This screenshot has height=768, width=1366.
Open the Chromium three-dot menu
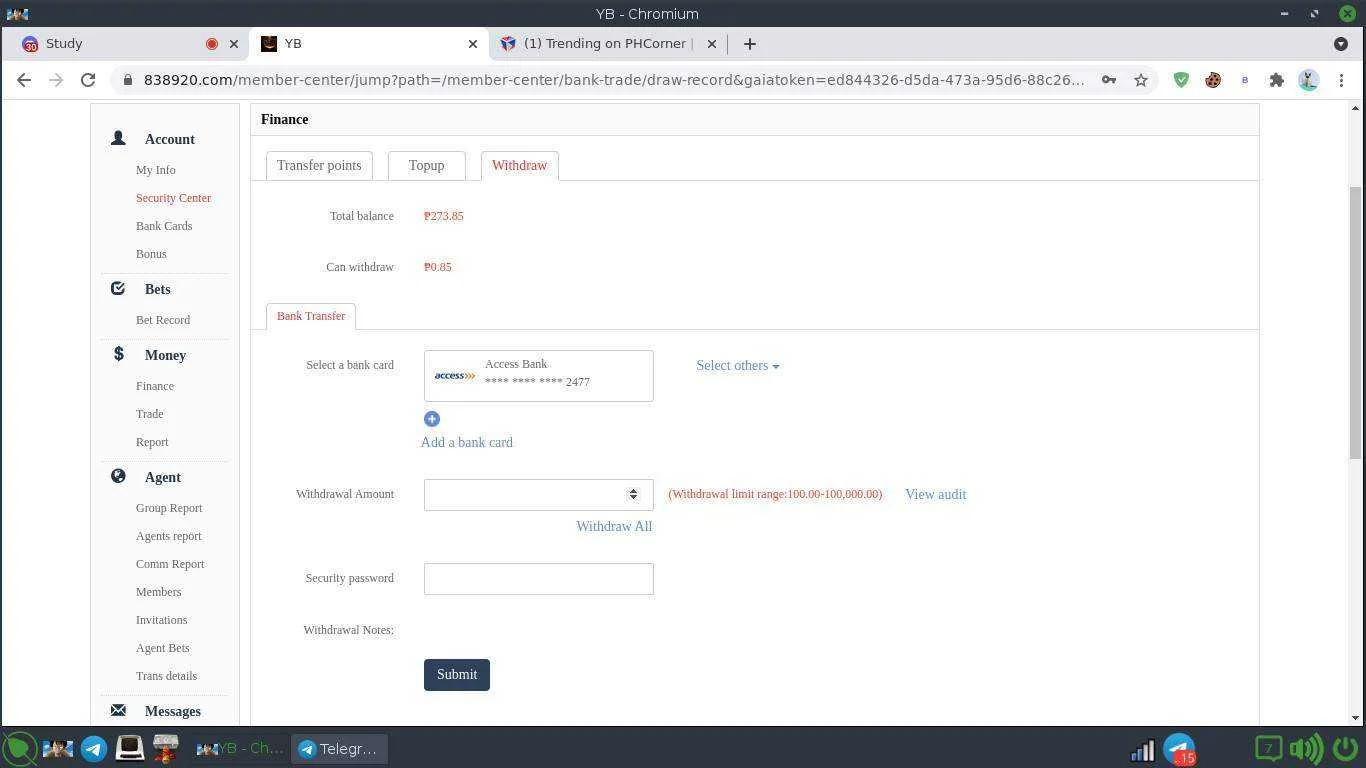pyautogui.click(x=1342, y=80)
